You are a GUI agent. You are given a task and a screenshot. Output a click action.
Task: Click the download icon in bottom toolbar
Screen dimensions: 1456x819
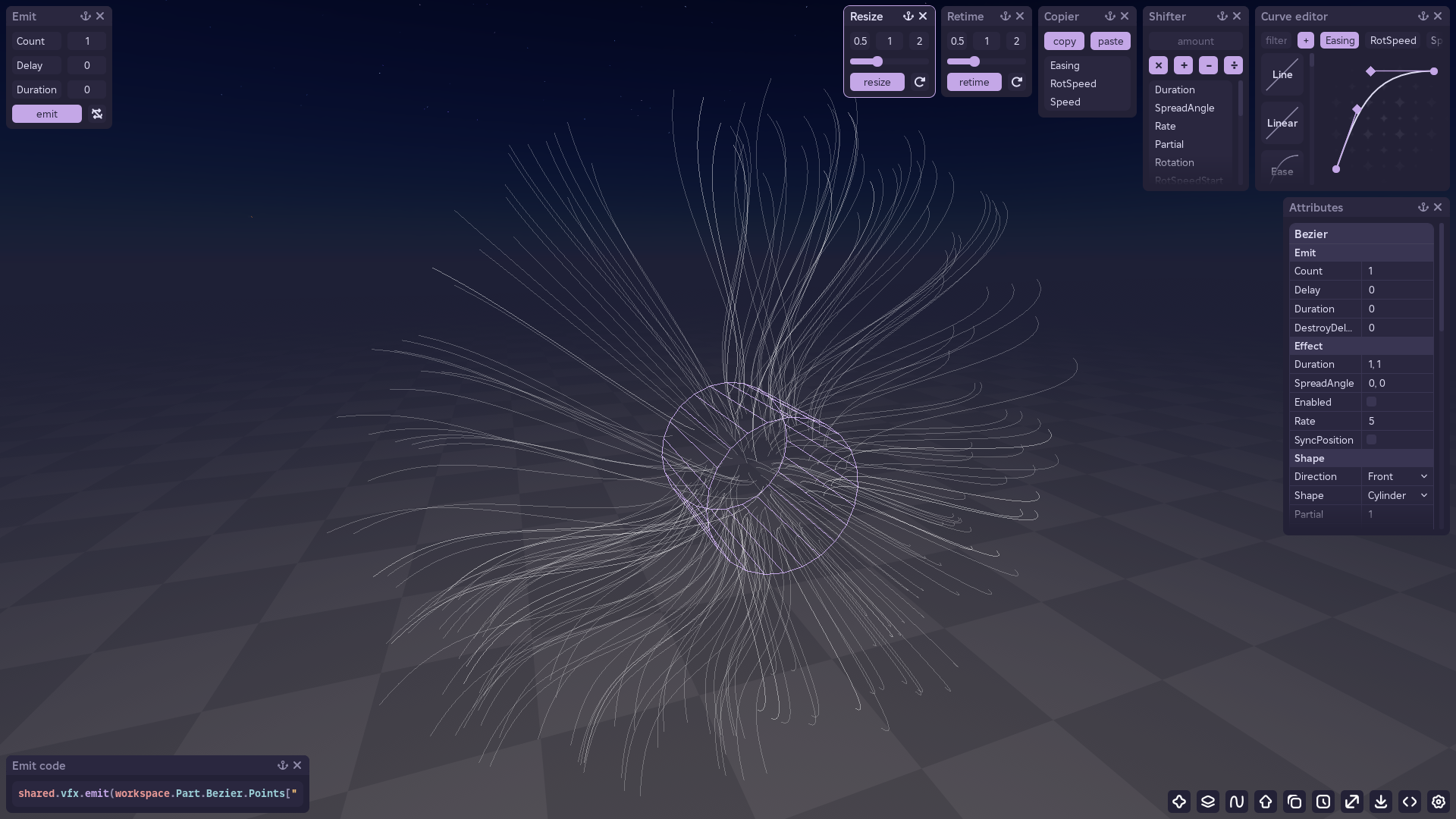click(1381, 802)
